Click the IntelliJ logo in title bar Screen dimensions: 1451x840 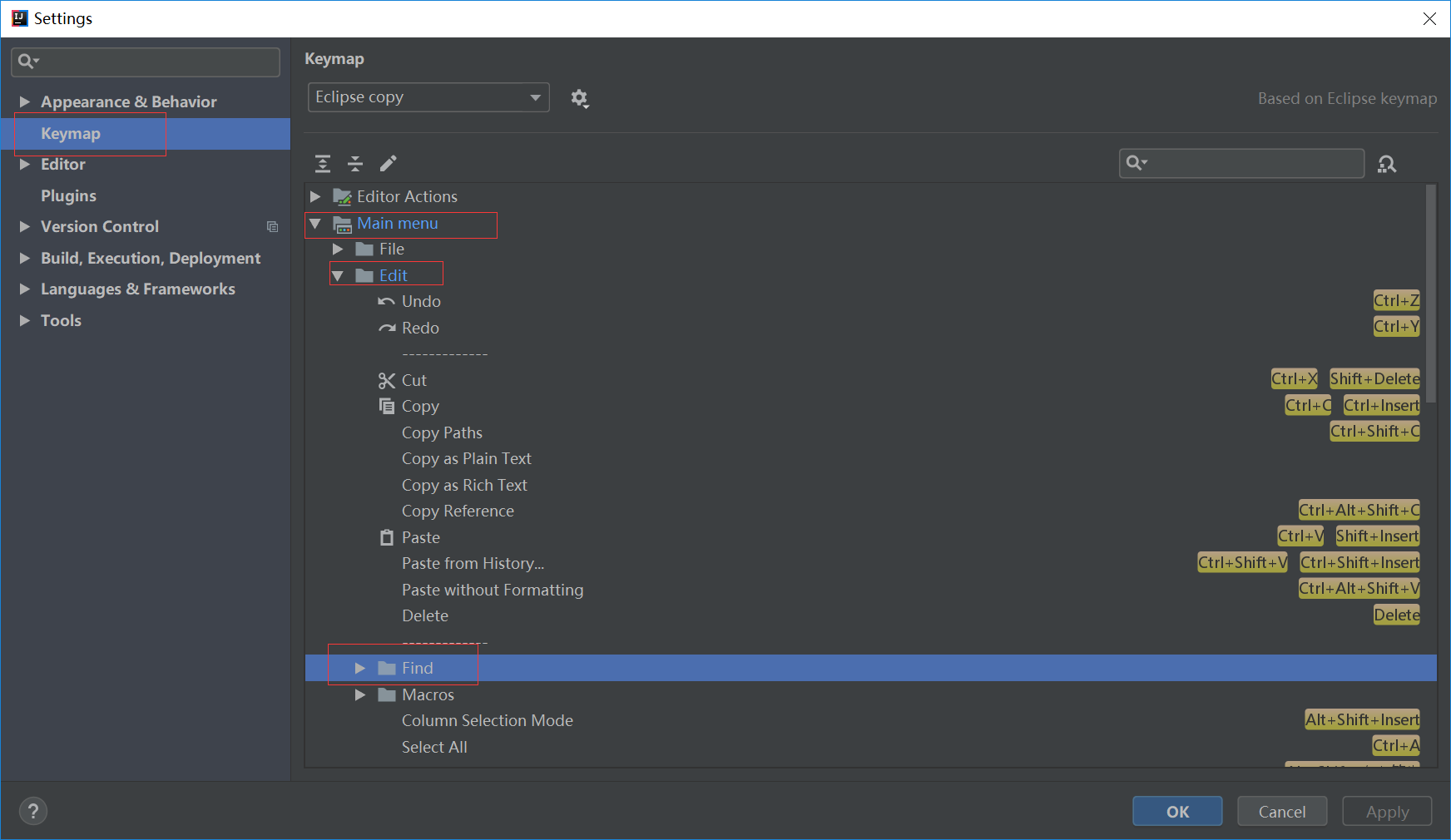[x=19, y=18]
